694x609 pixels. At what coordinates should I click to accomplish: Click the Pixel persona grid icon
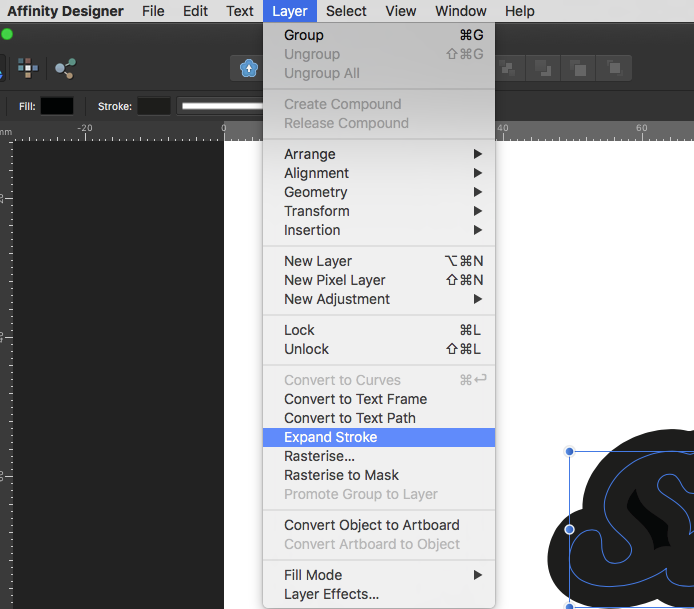pyautogui.click(x=28, y=68)
